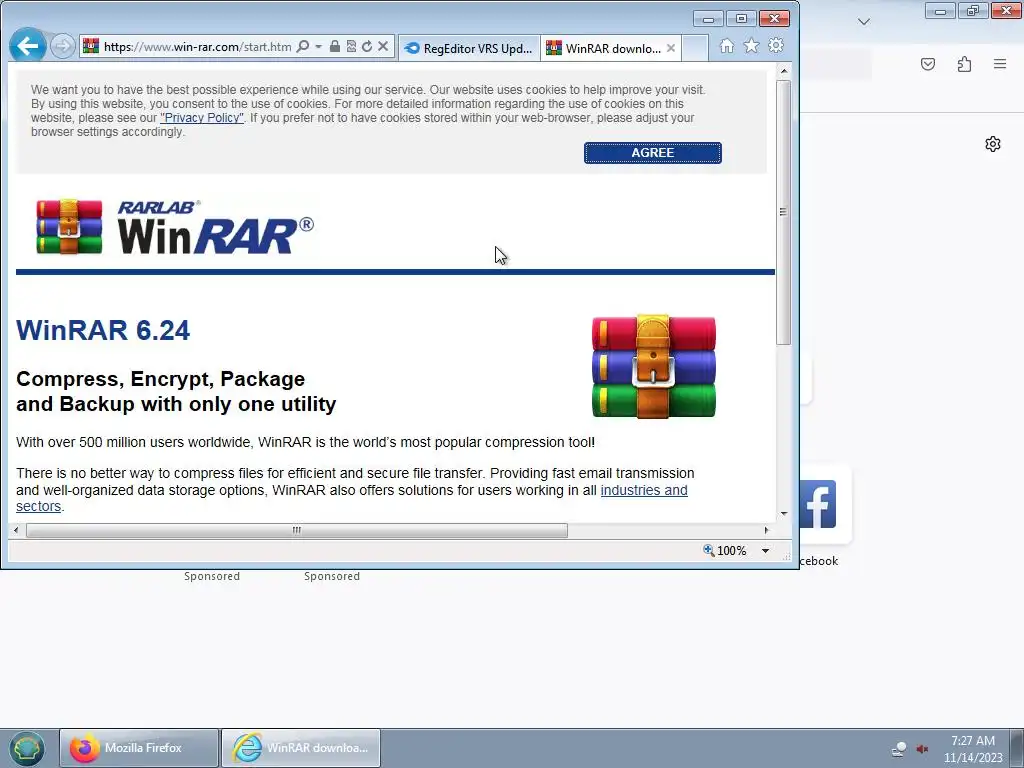
Task: Click Show desktop strip at taskbar end
Action: pos(1017,748)
